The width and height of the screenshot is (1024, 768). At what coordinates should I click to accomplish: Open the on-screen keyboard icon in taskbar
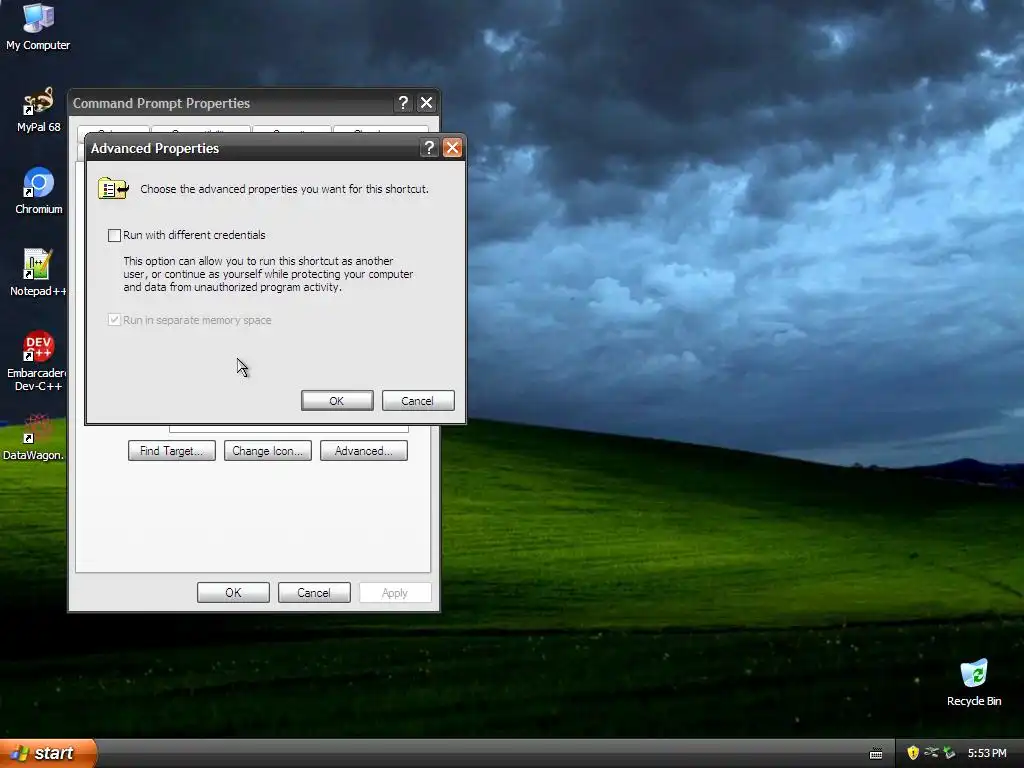[x=876, y=754]
